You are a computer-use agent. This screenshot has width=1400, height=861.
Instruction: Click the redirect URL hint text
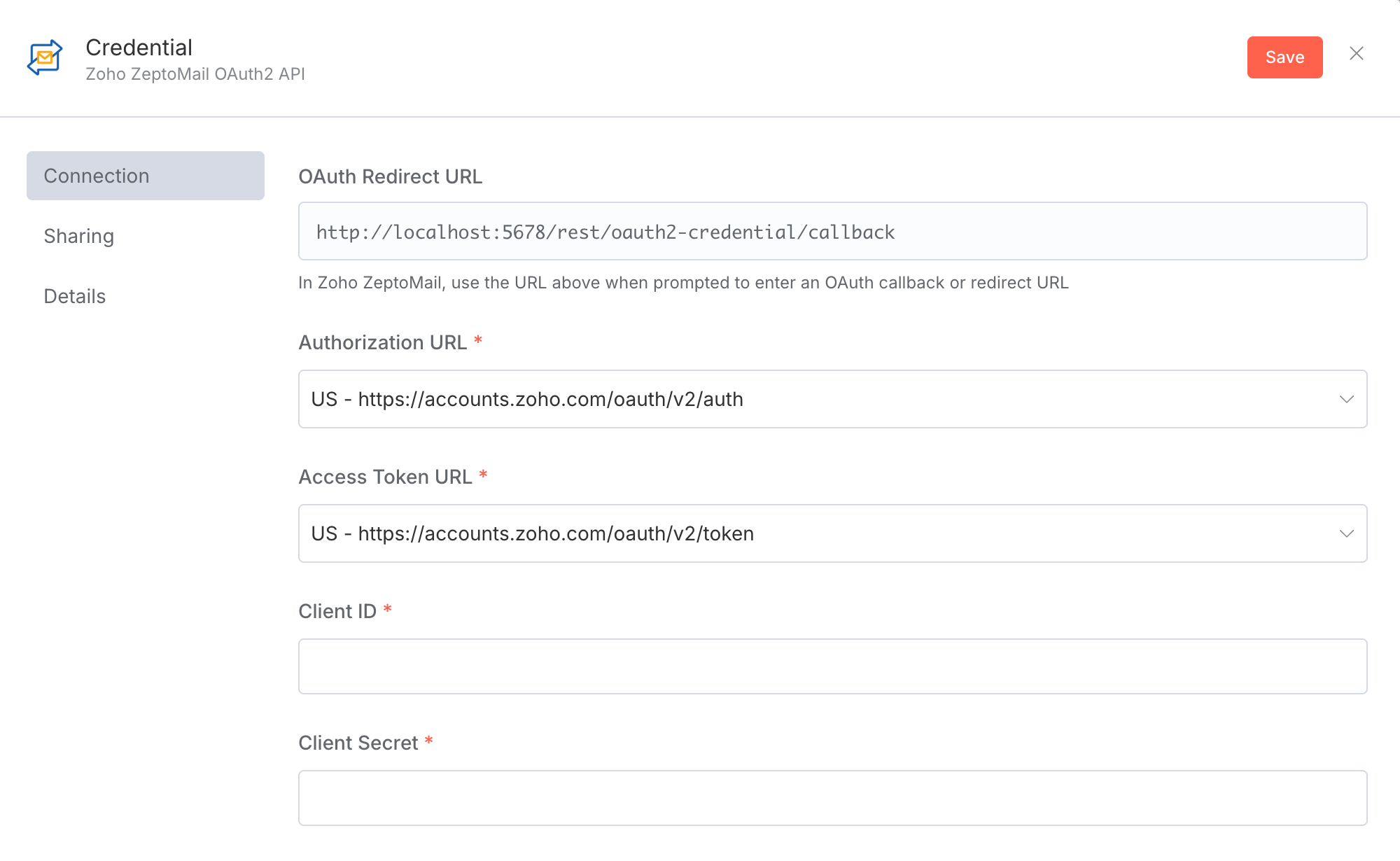click(x=682, y=283)
